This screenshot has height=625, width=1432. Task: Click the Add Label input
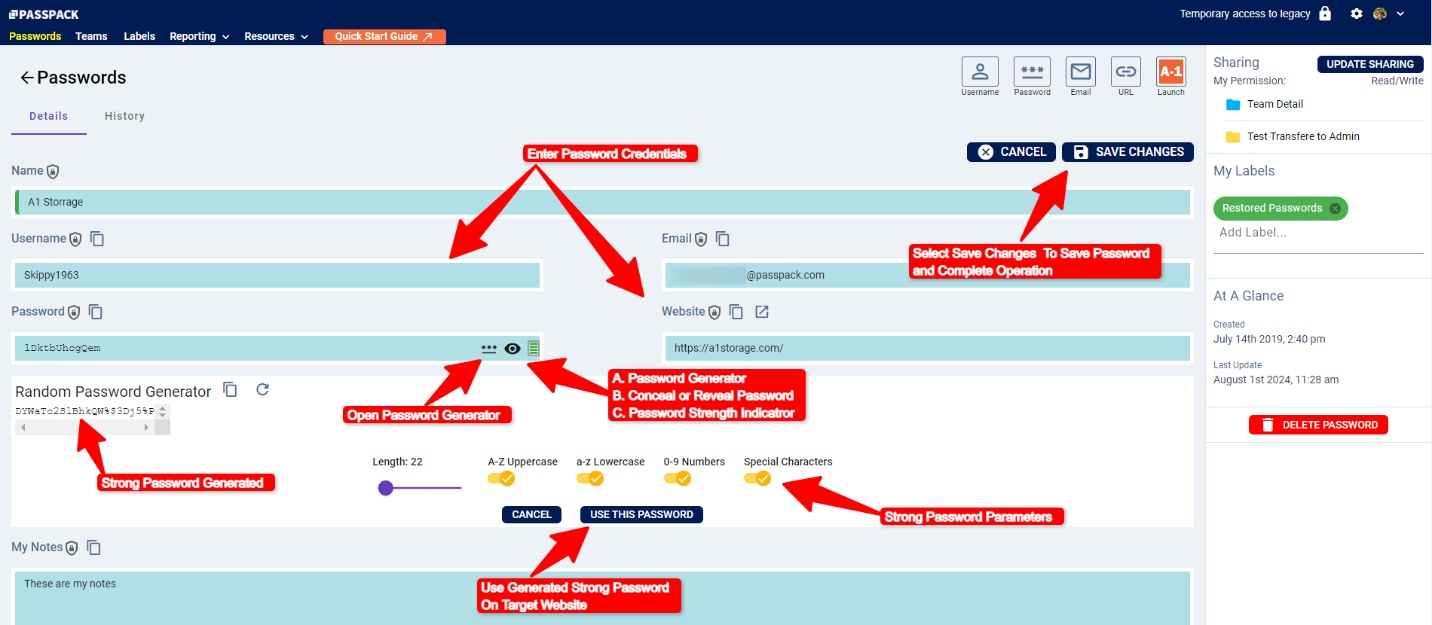coord(1318,233)
